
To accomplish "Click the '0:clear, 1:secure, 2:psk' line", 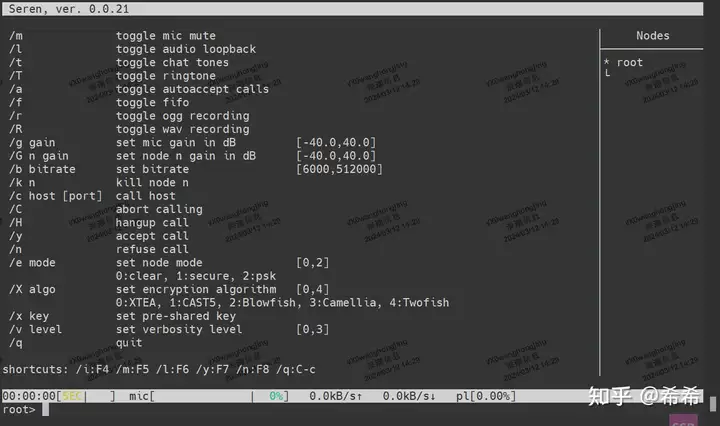I will coord(196,276).
